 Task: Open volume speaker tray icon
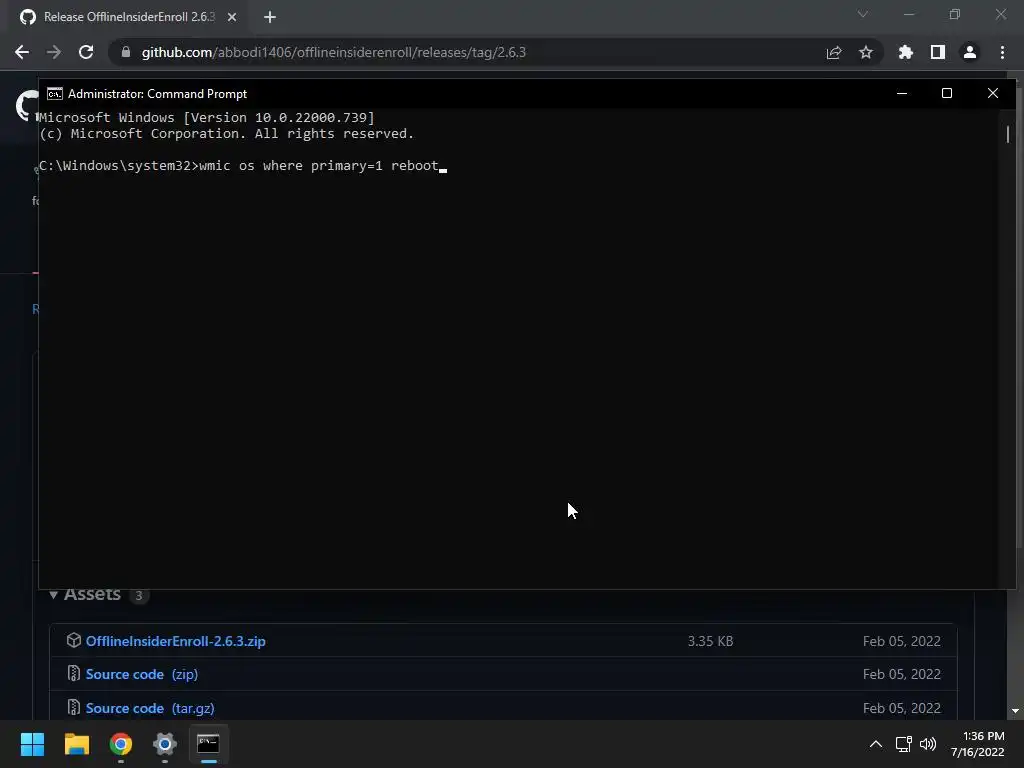[928, 744]
